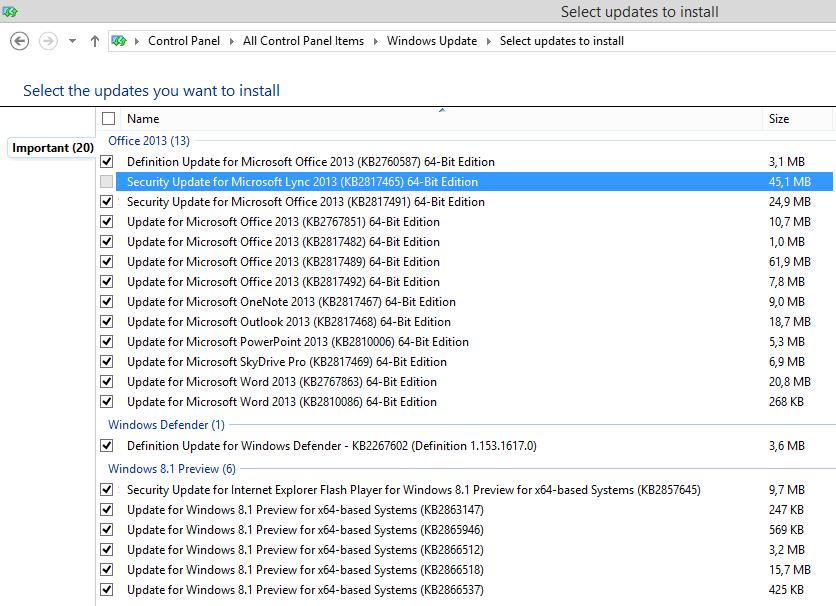The image size is (836, 606).
Task: Uncheck Office 2013 update KB2817492
Action: point(107,281)
